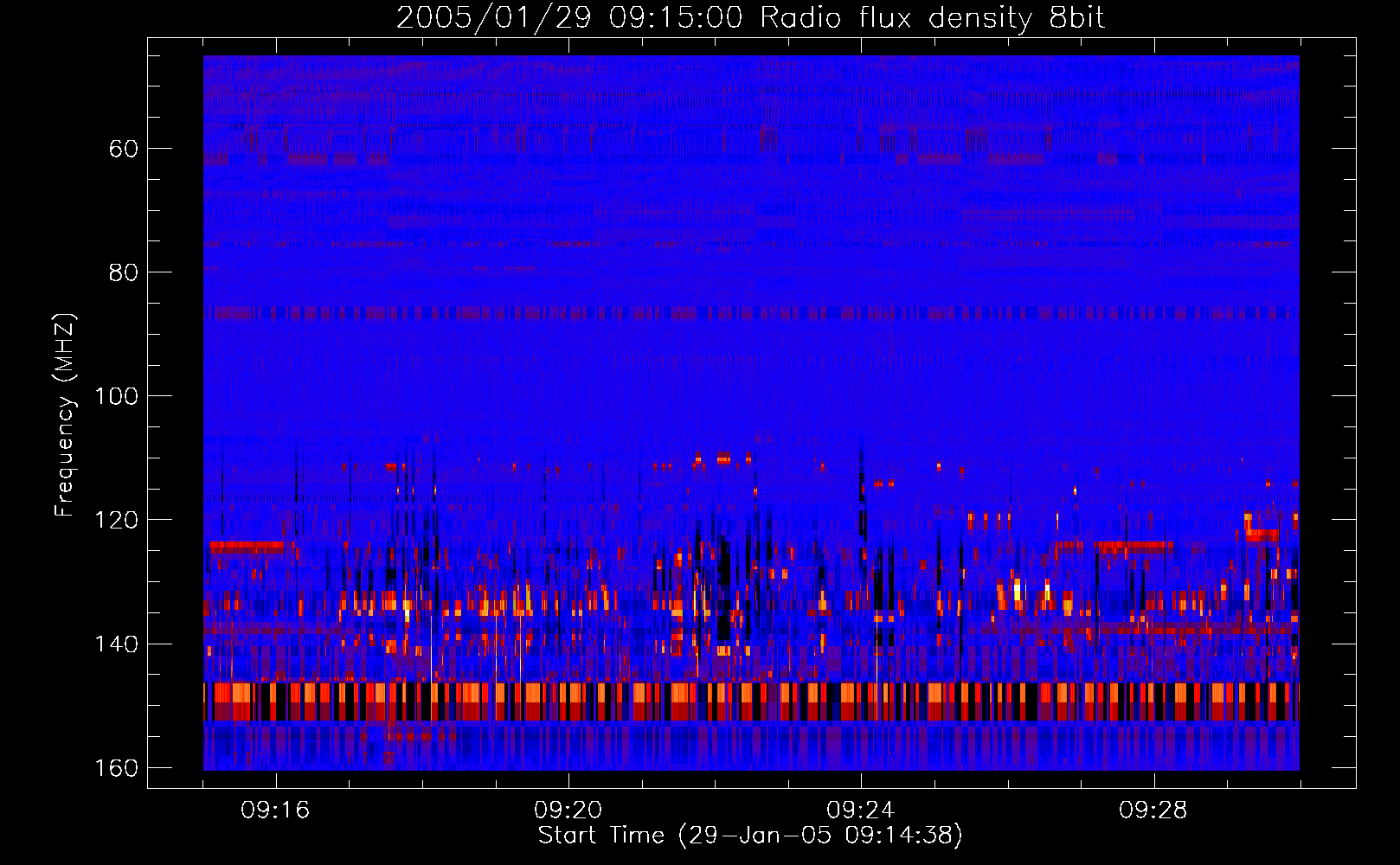Click the 140 frequency tick label
1400x865 pixels.
coord(115,644)
